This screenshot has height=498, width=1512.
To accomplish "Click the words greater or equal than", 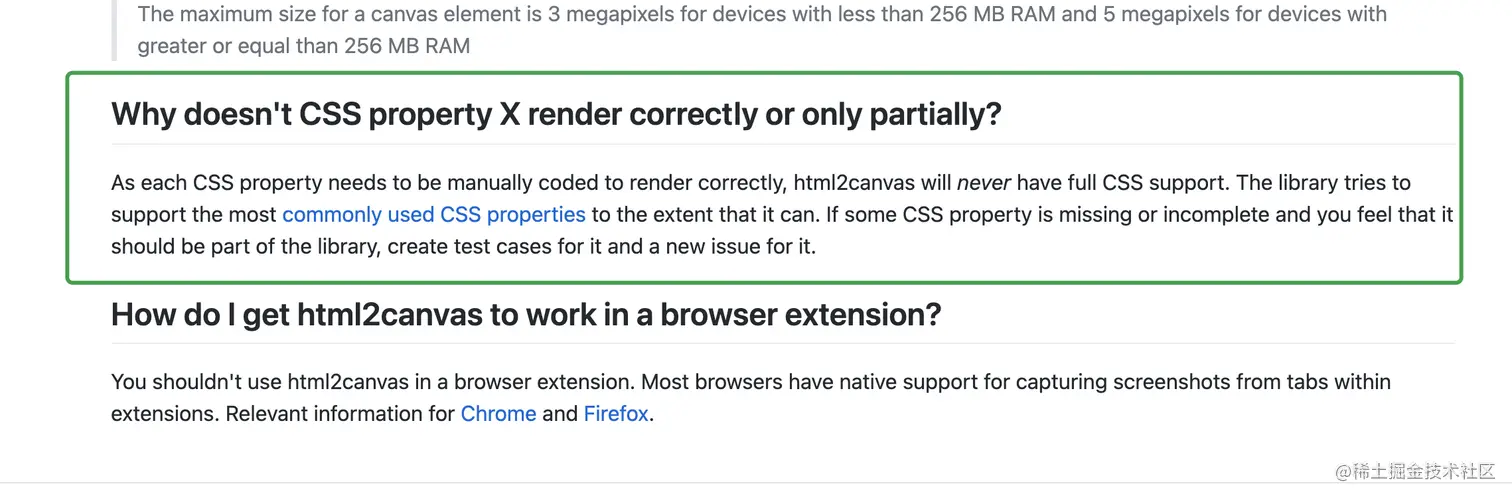I will (x=237, y=46).
